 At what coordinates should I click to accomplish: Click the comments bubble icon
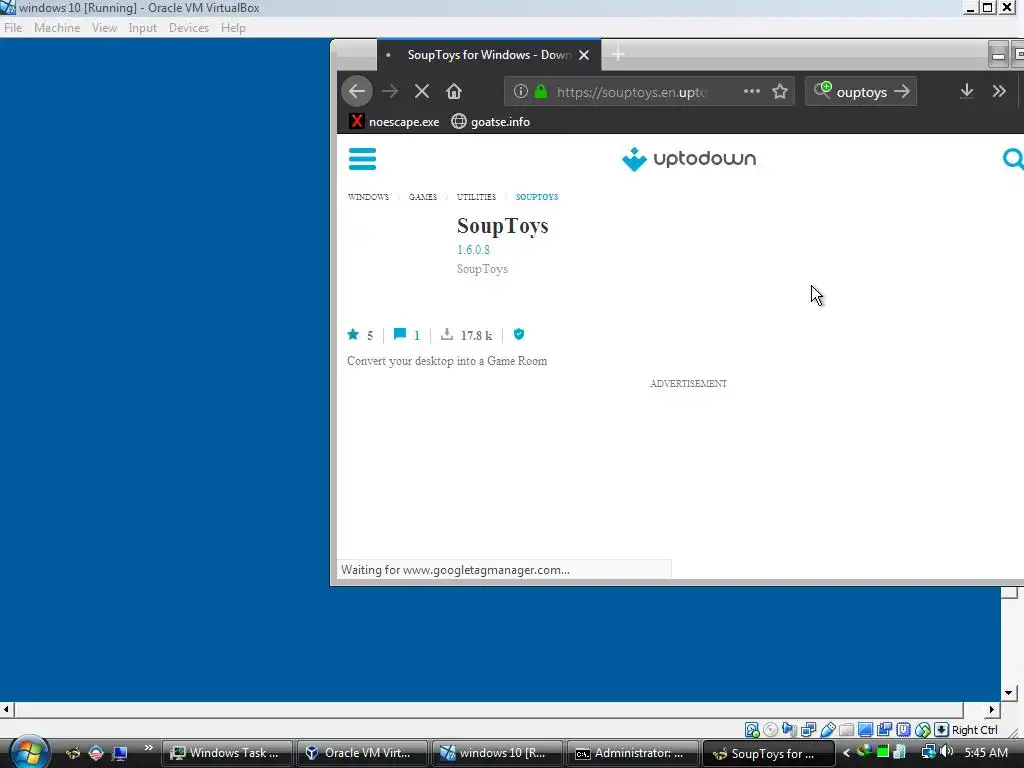pos(400,334)
